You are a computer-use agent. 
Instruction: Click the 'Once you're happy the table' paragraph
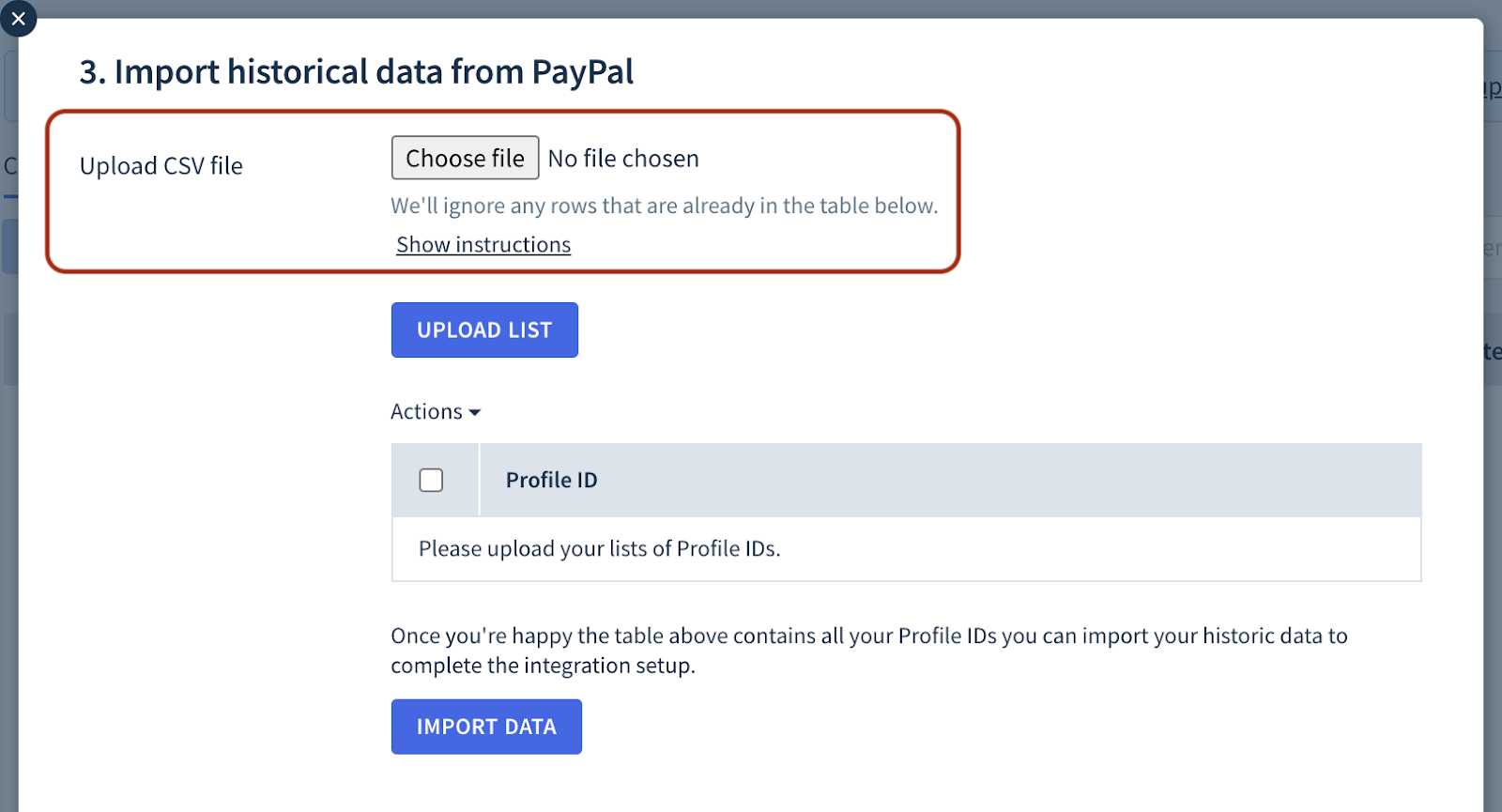point(869,650)
